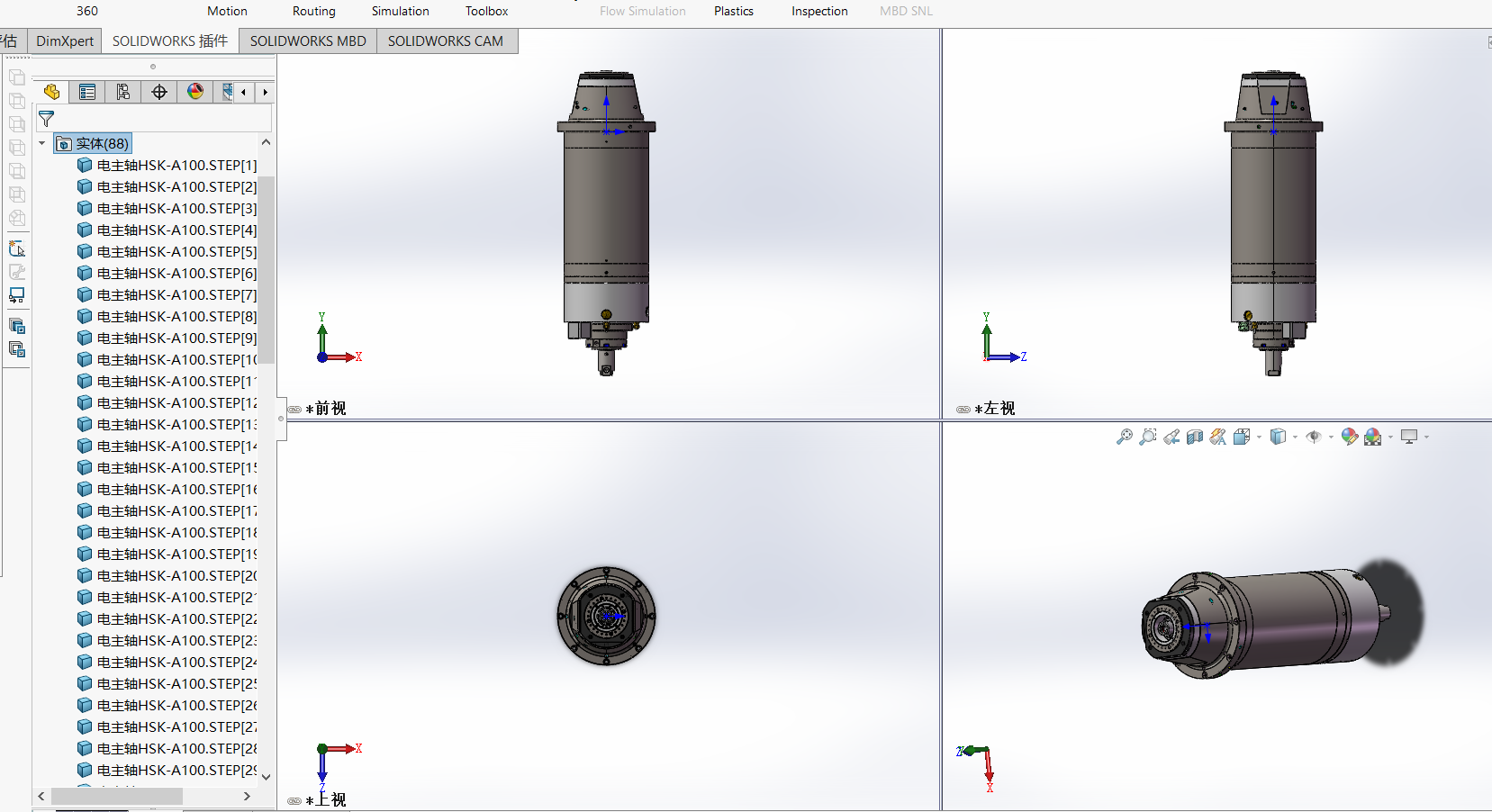Click the Previous View icon
This screenshot has height=812, width=1492.
1171,437
